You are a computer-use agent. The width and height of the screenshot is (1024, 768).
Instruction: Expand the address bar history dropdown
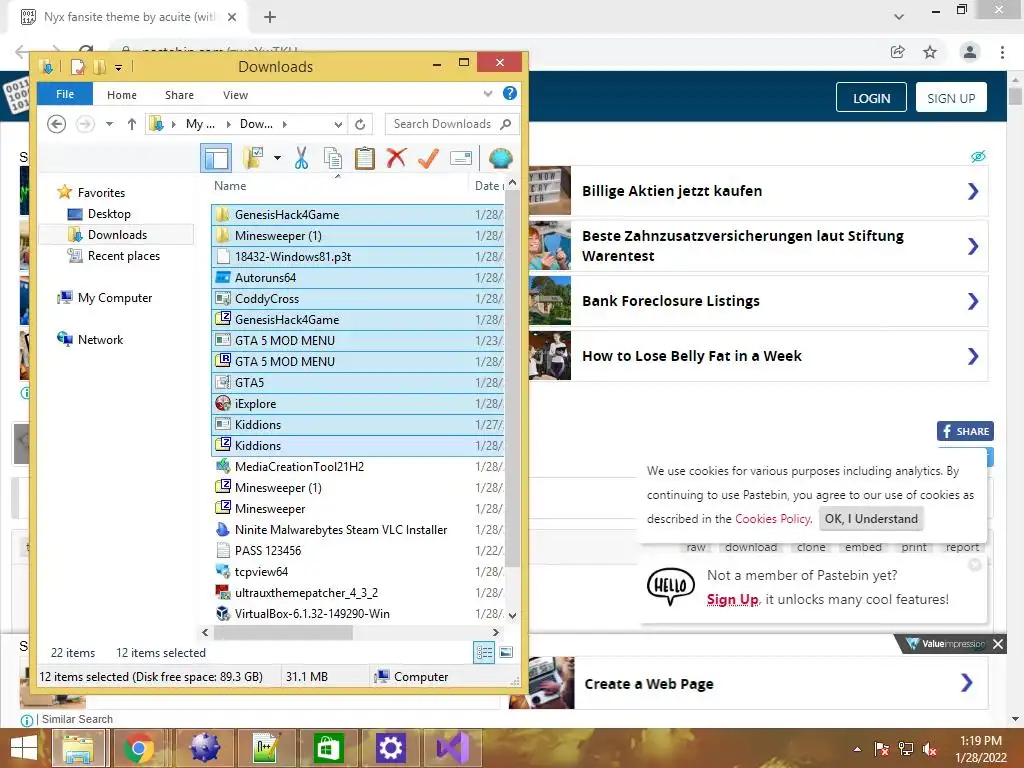point(338,124)
